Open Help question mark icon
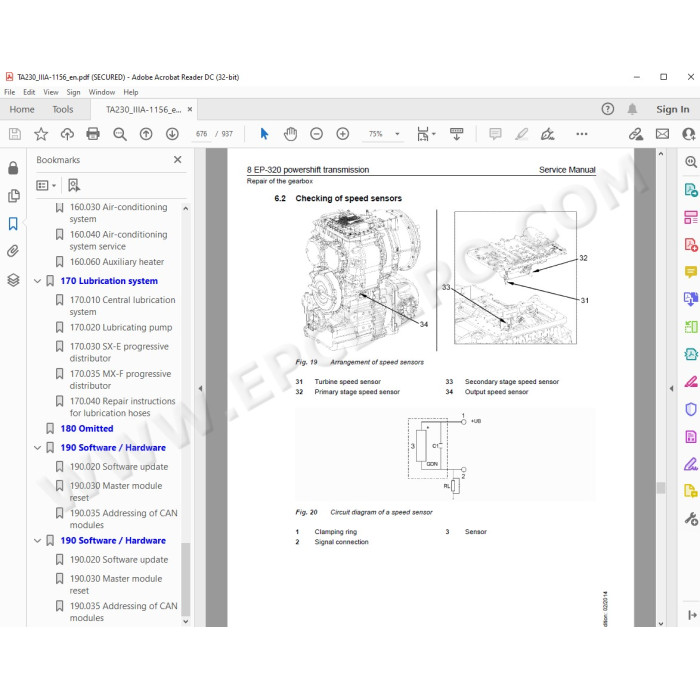Viewport: 700px width, 700px height. point(608,109)
